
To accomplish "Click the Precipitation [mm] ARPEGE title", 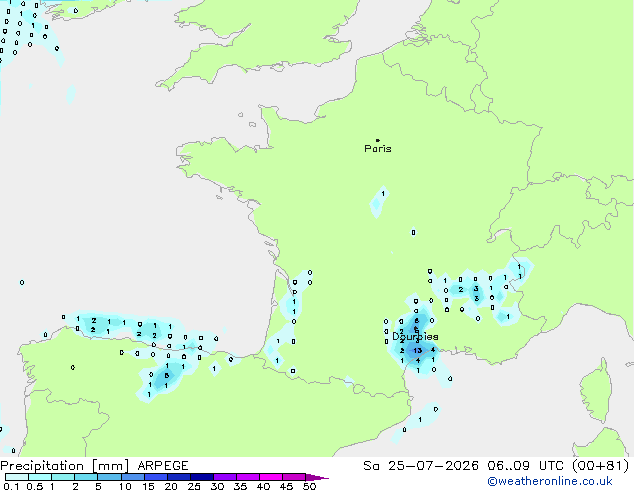I will click(94, 466).
